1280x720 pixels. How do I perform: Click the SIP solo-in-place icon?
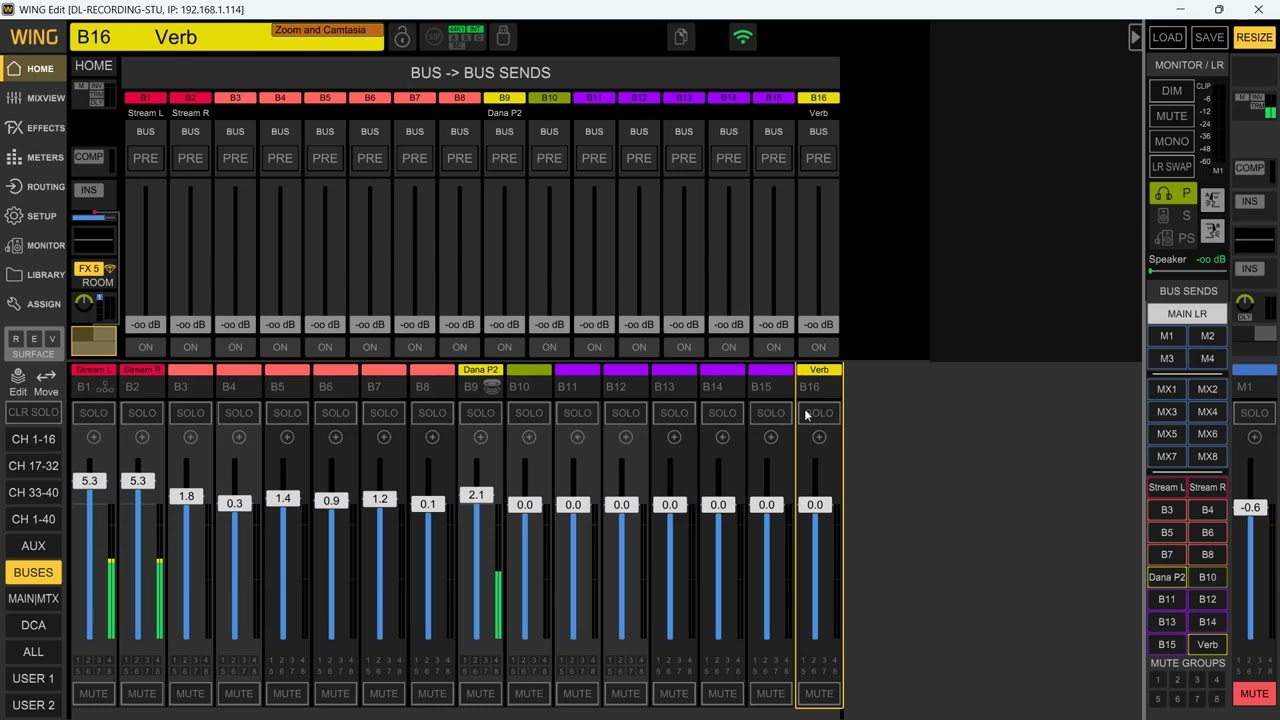[x=434, y=37]
